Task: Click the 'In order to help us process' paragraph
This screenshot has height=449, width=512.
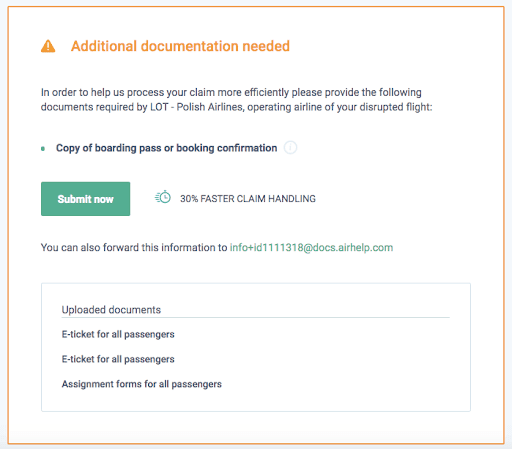Action: pyautogui.click(x=236, y=100)
